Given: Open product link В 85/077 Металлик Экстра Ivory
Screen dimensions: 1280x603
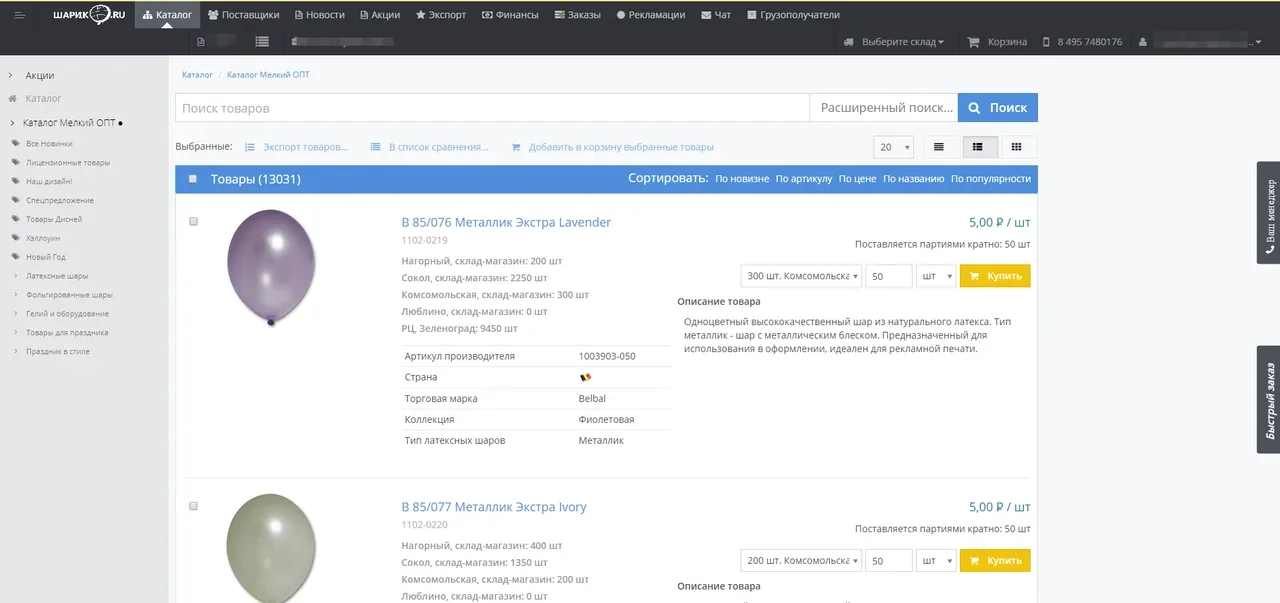Looking at the screenshot, I should tap(494, 507).
